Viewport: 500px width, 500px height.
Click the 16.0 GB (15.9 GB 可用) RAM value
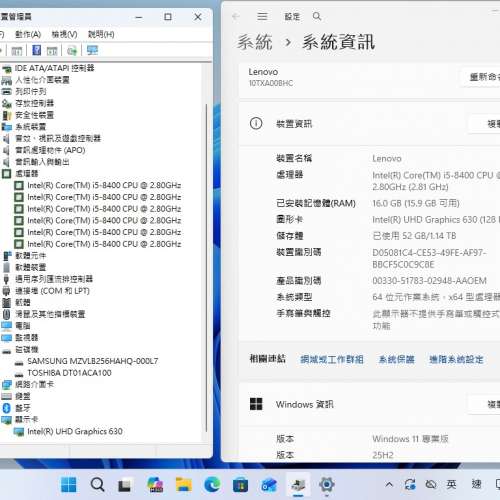point(416,204)
